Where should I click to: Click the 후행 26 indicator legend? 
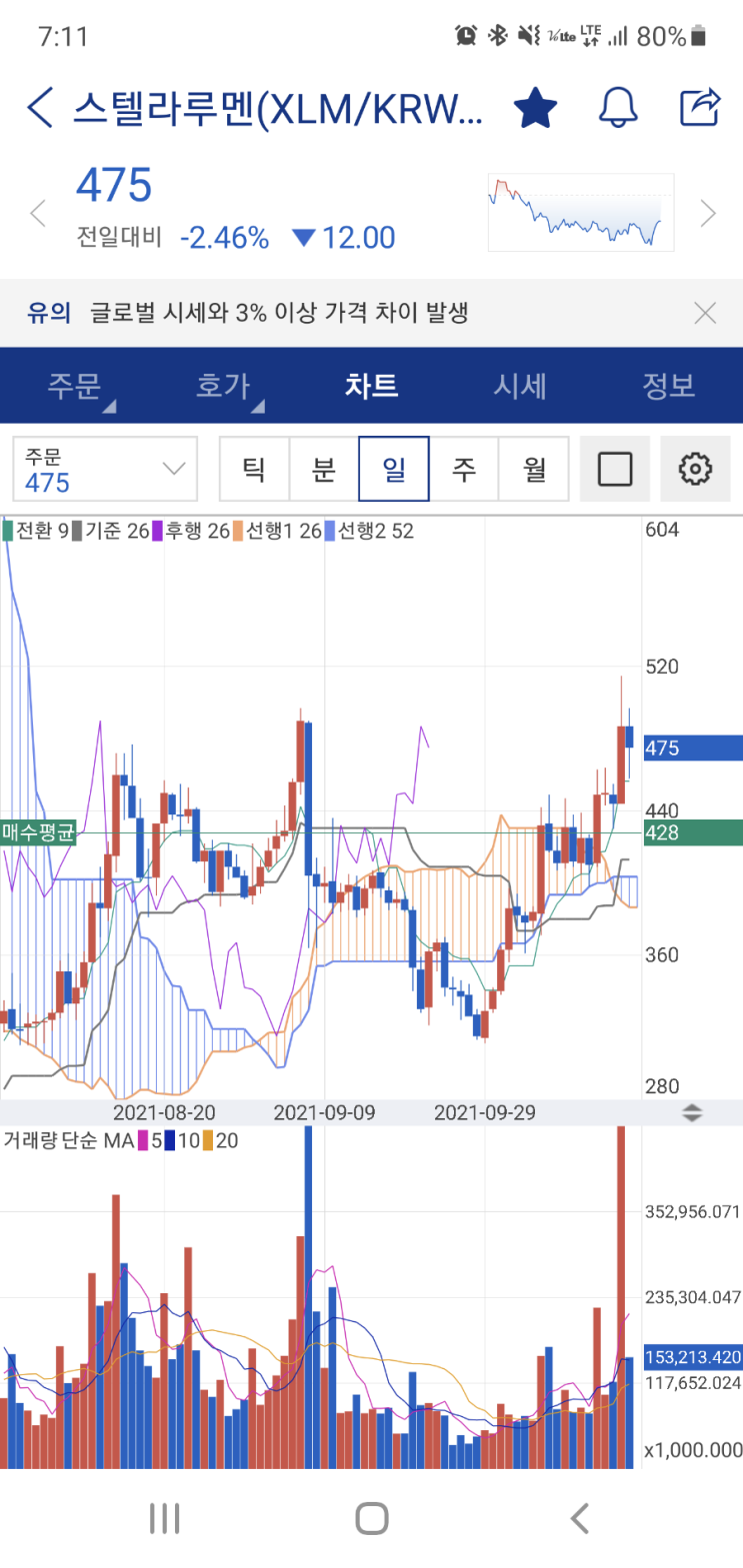[192, 531]
